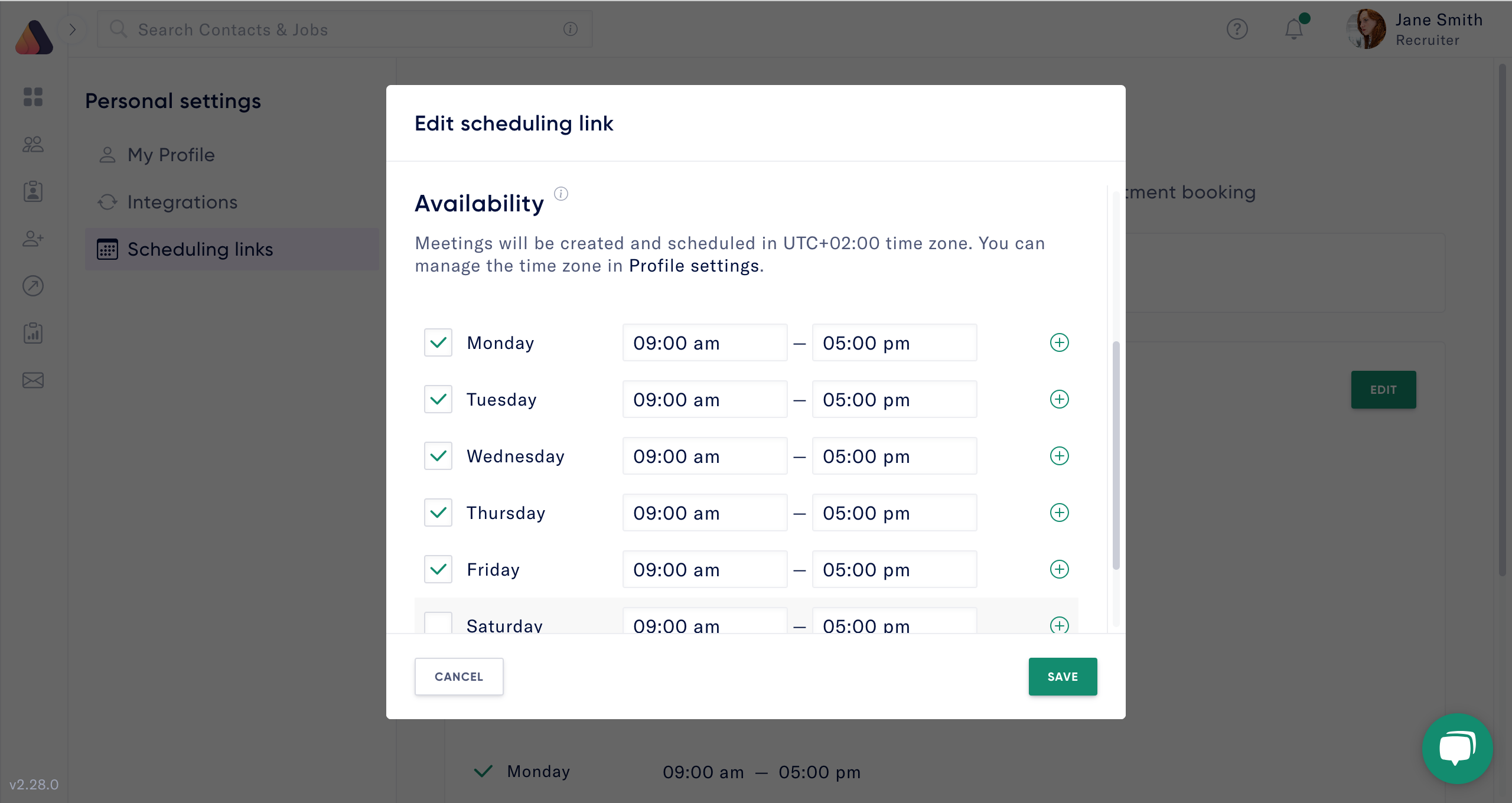Open the Availability info tooltip icon

tap(561, 194)
